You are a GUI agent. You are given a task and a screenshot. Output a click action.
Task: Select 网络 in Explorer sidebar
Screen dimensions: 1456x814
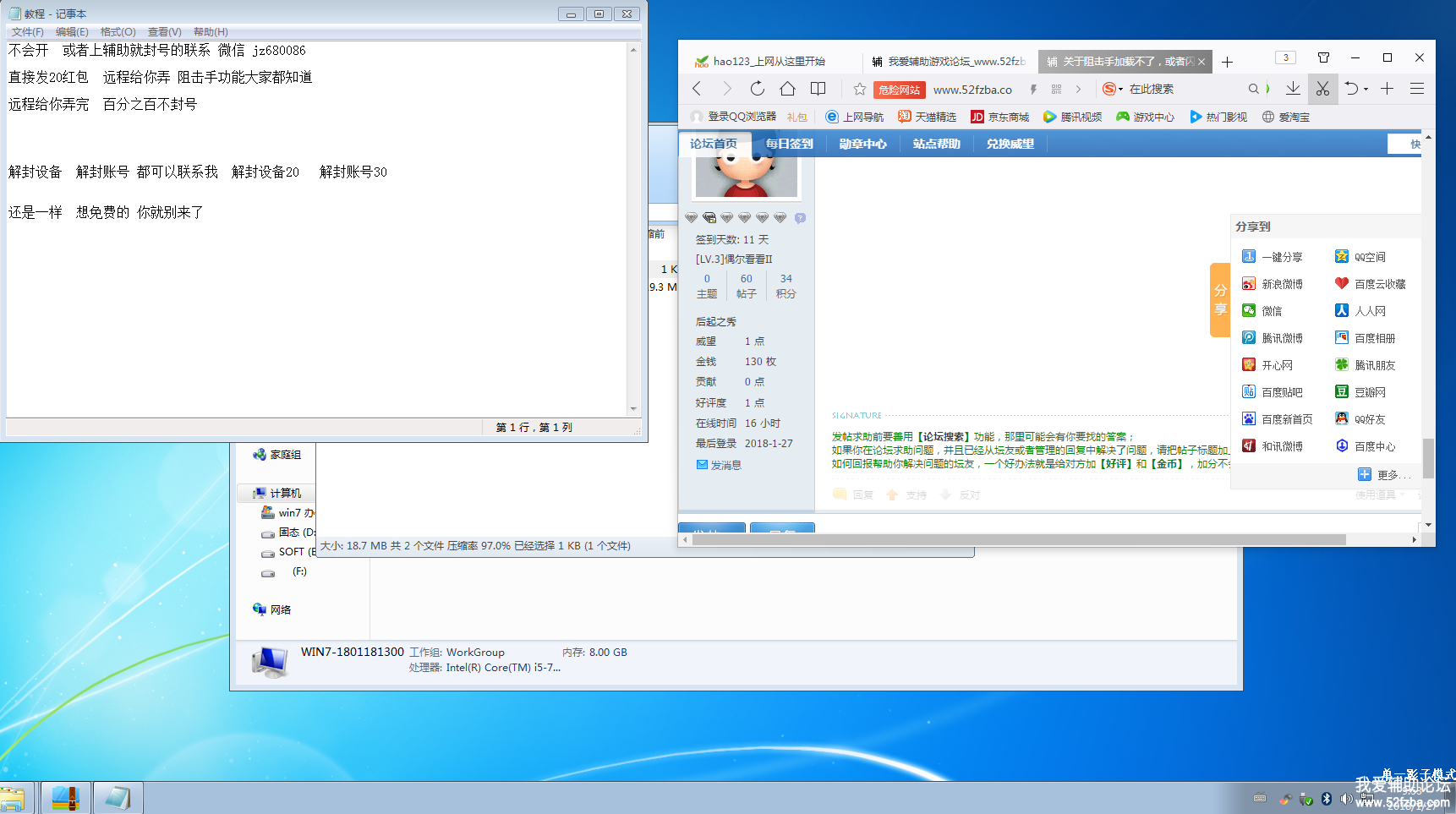[x=271, y=609]
